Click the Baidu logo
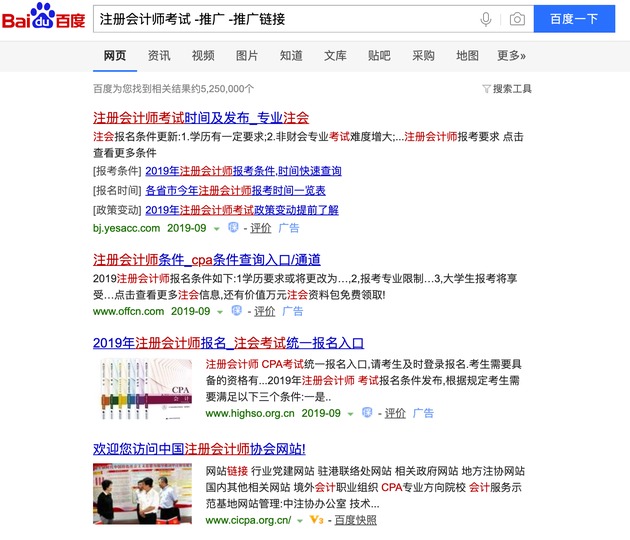 pyautogui.click(x=43, y=17)
